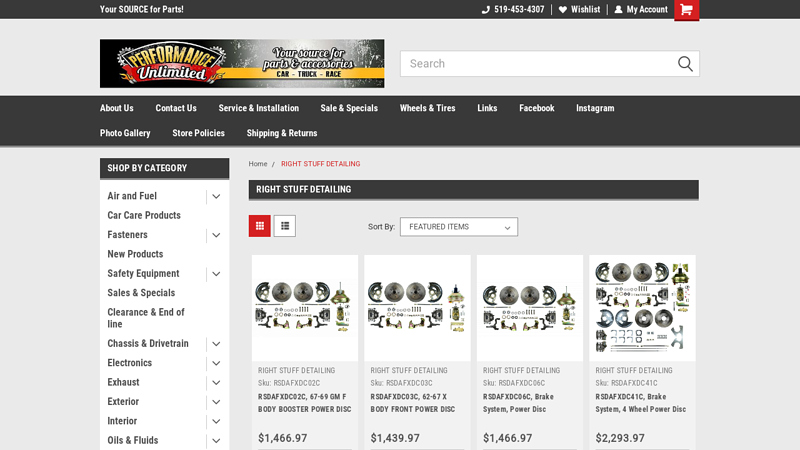Open Wheels & Tires menu item
Viewport: 800px width, 450px height.
pos(428,108)
